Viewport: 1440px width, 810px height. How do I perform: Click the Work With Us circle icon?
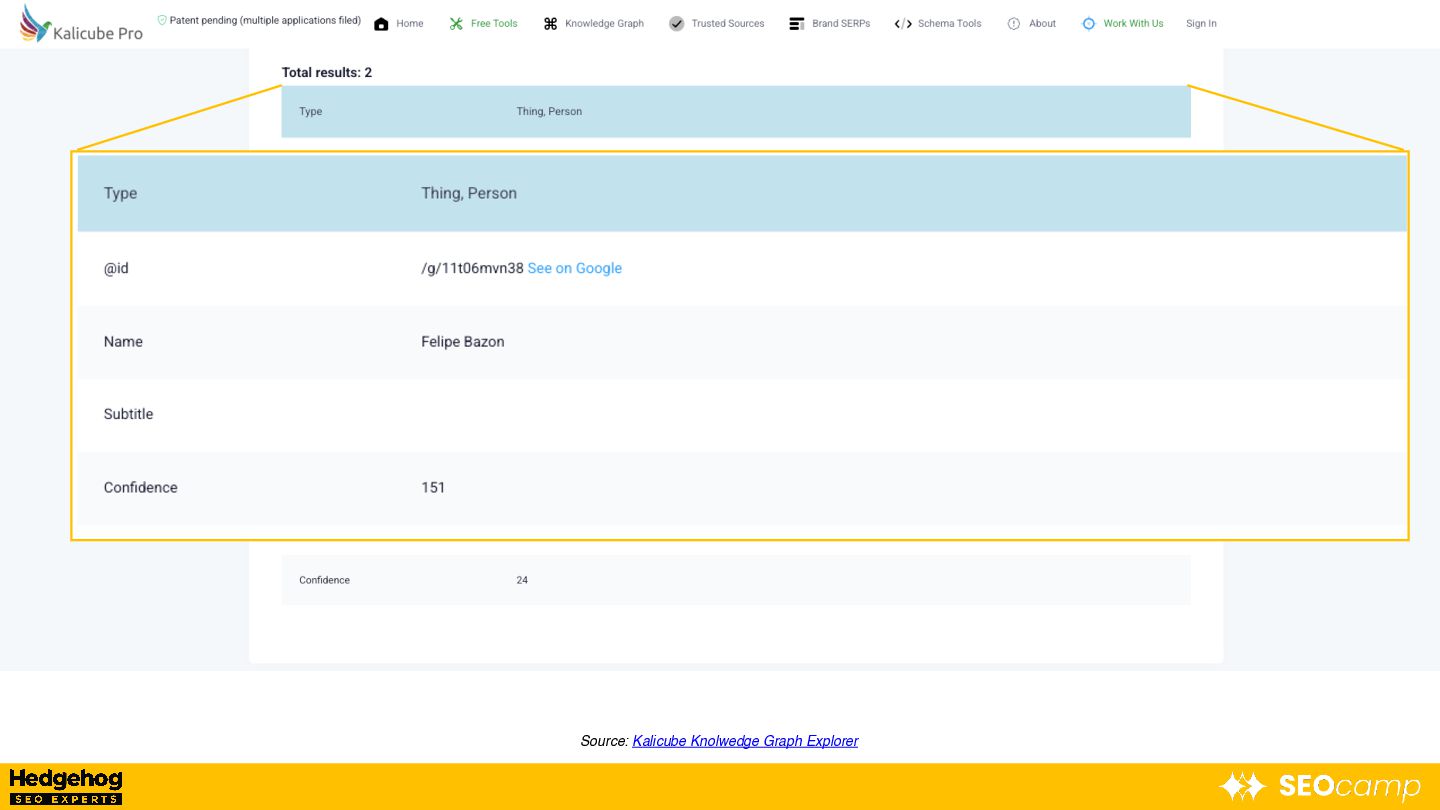[x=1089, y=24]
